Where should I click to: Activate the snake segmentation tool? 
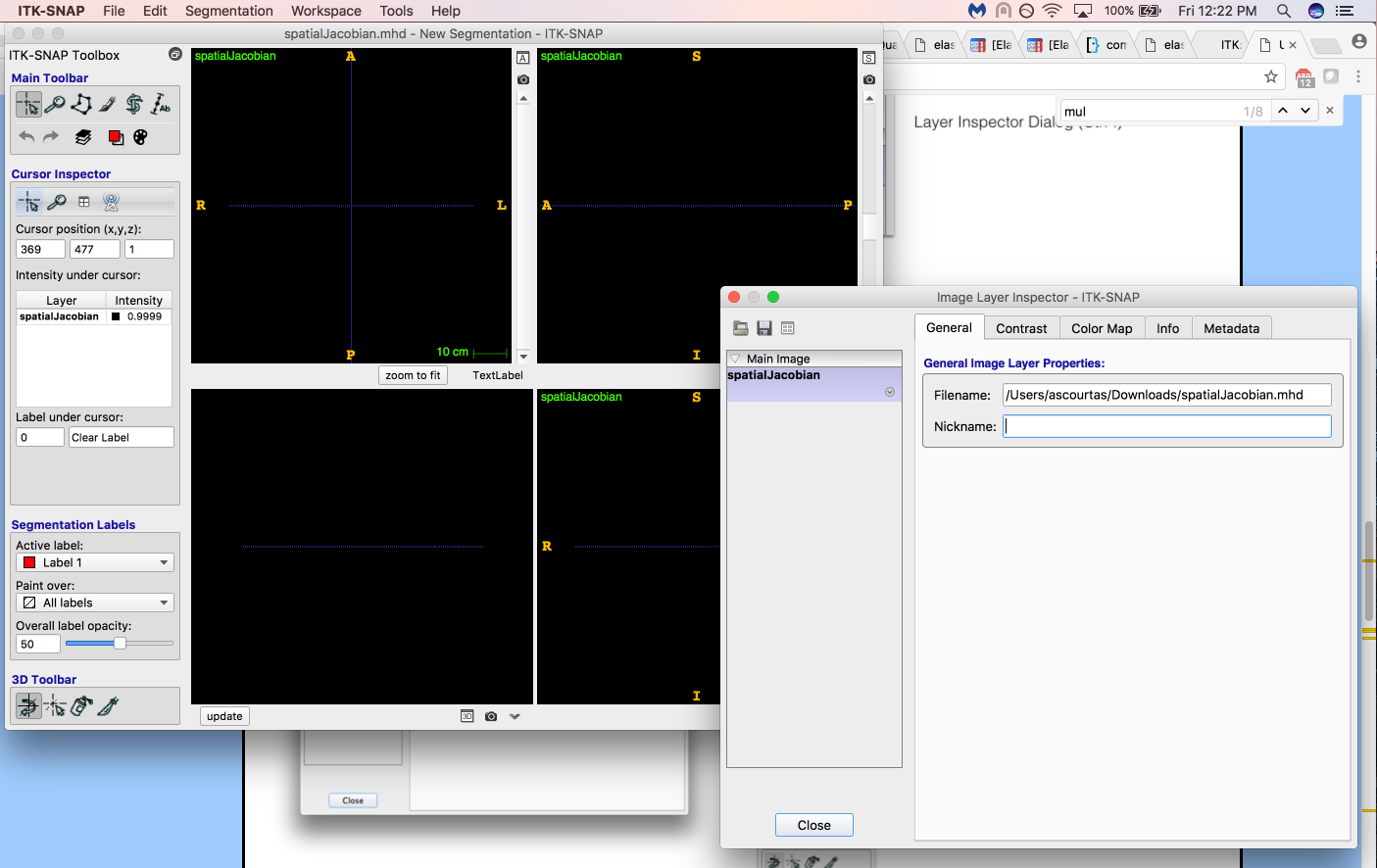tap(135, 104)
